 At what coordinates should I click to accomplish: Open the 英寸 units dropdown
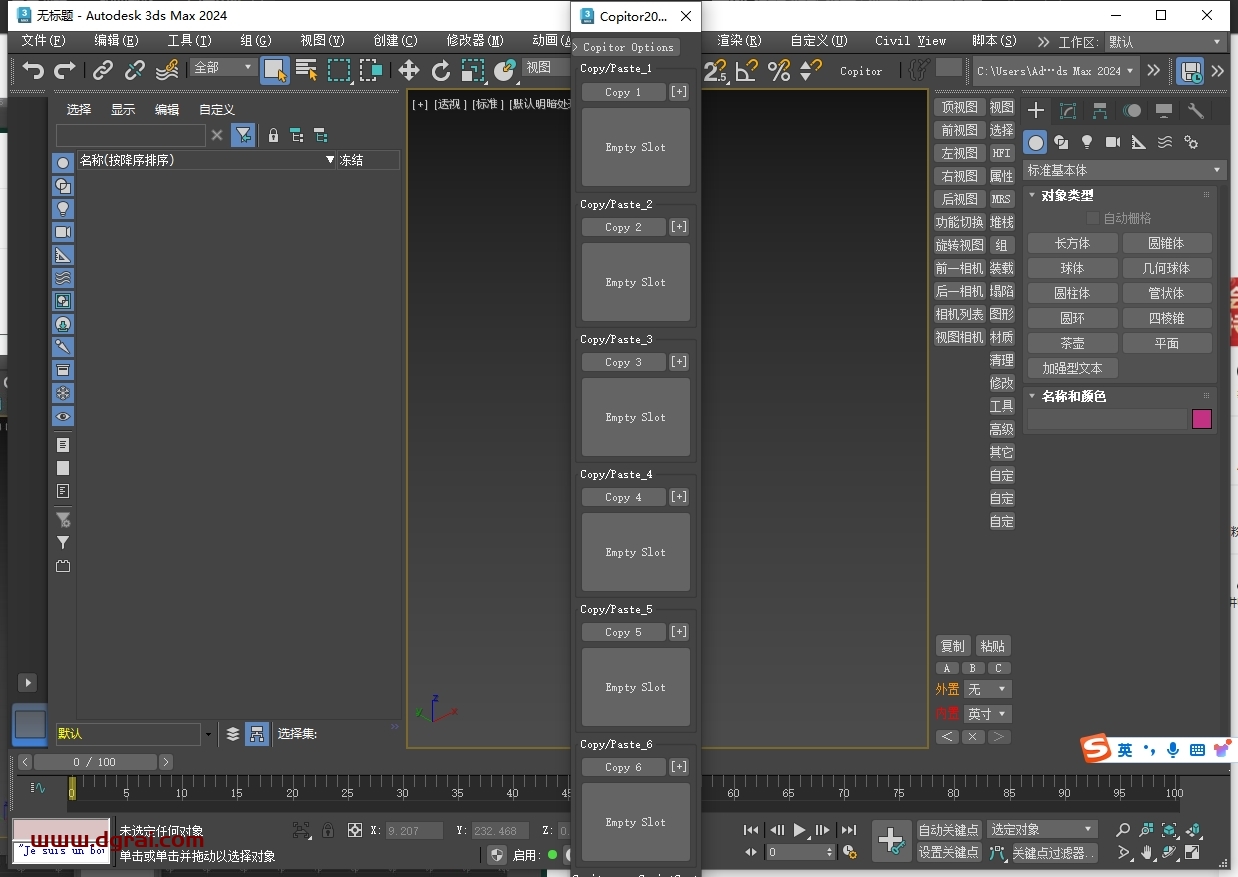click(988, 714)
